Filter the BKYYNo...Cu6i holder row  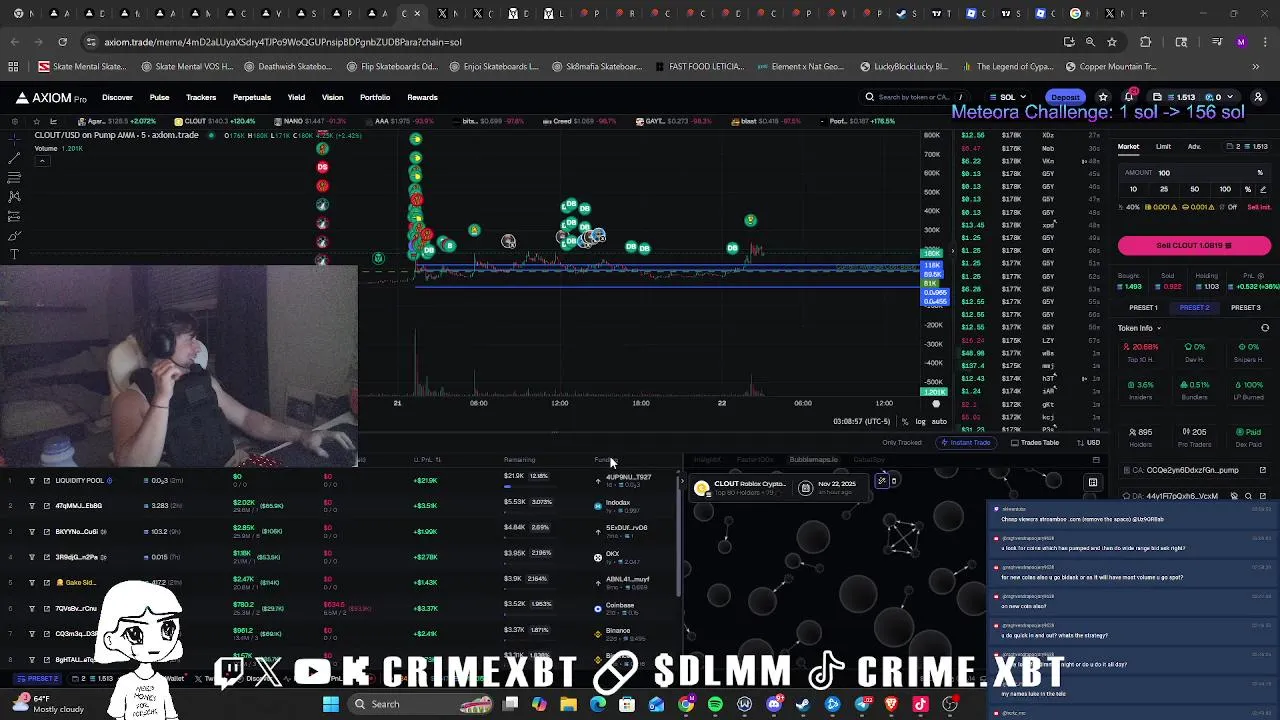[x=32, y=532]
